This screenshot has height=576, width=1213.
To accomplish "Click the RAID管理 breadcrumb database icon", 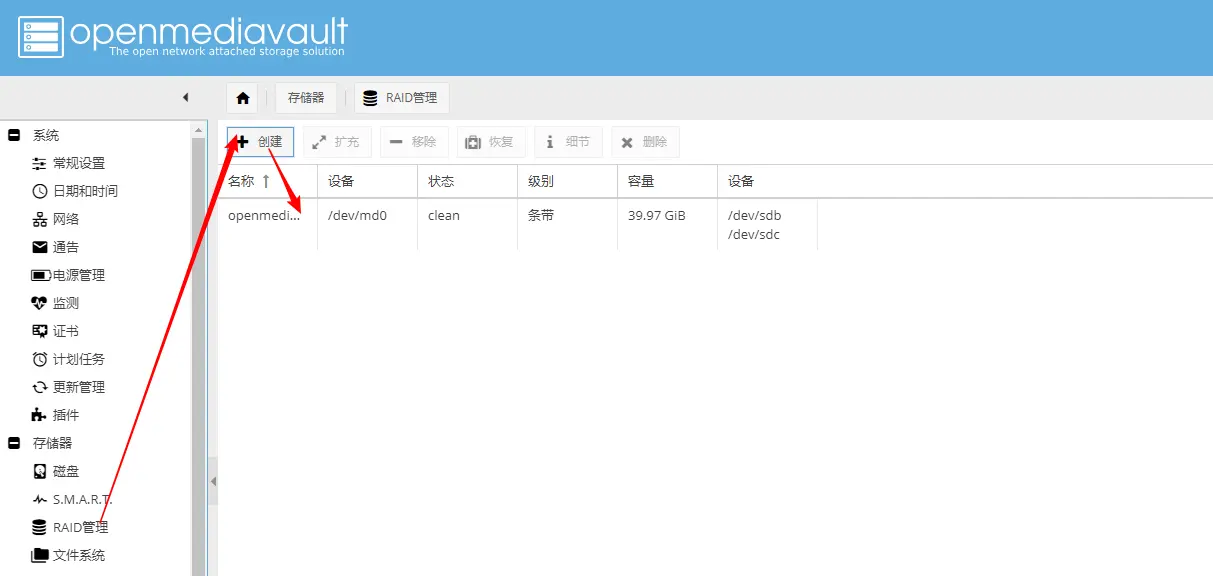I will click(x=371, y=98).
